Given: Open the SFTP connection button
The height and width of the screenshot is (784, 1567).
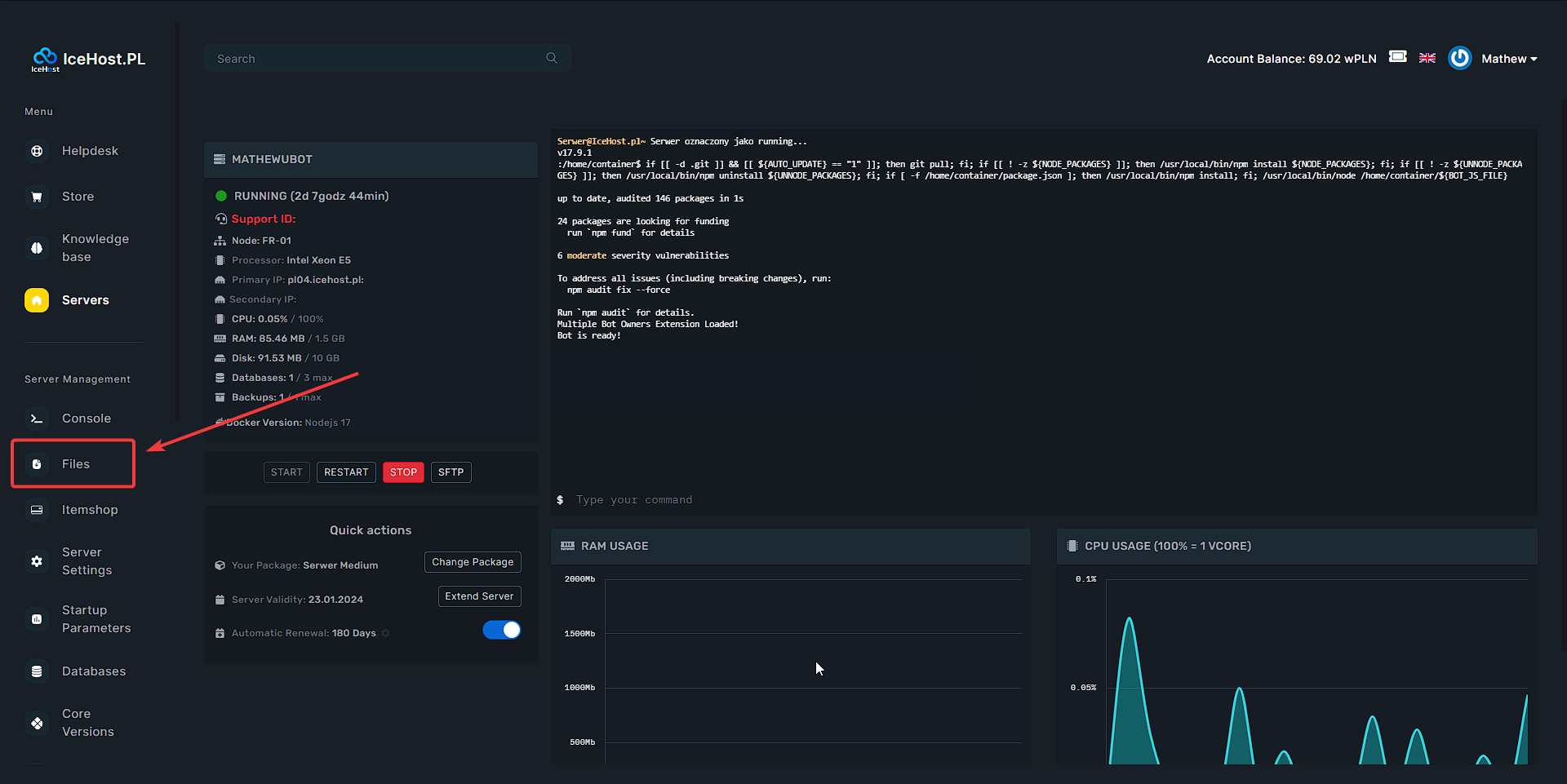Looking at the screenshot, I should coord(451,472).
